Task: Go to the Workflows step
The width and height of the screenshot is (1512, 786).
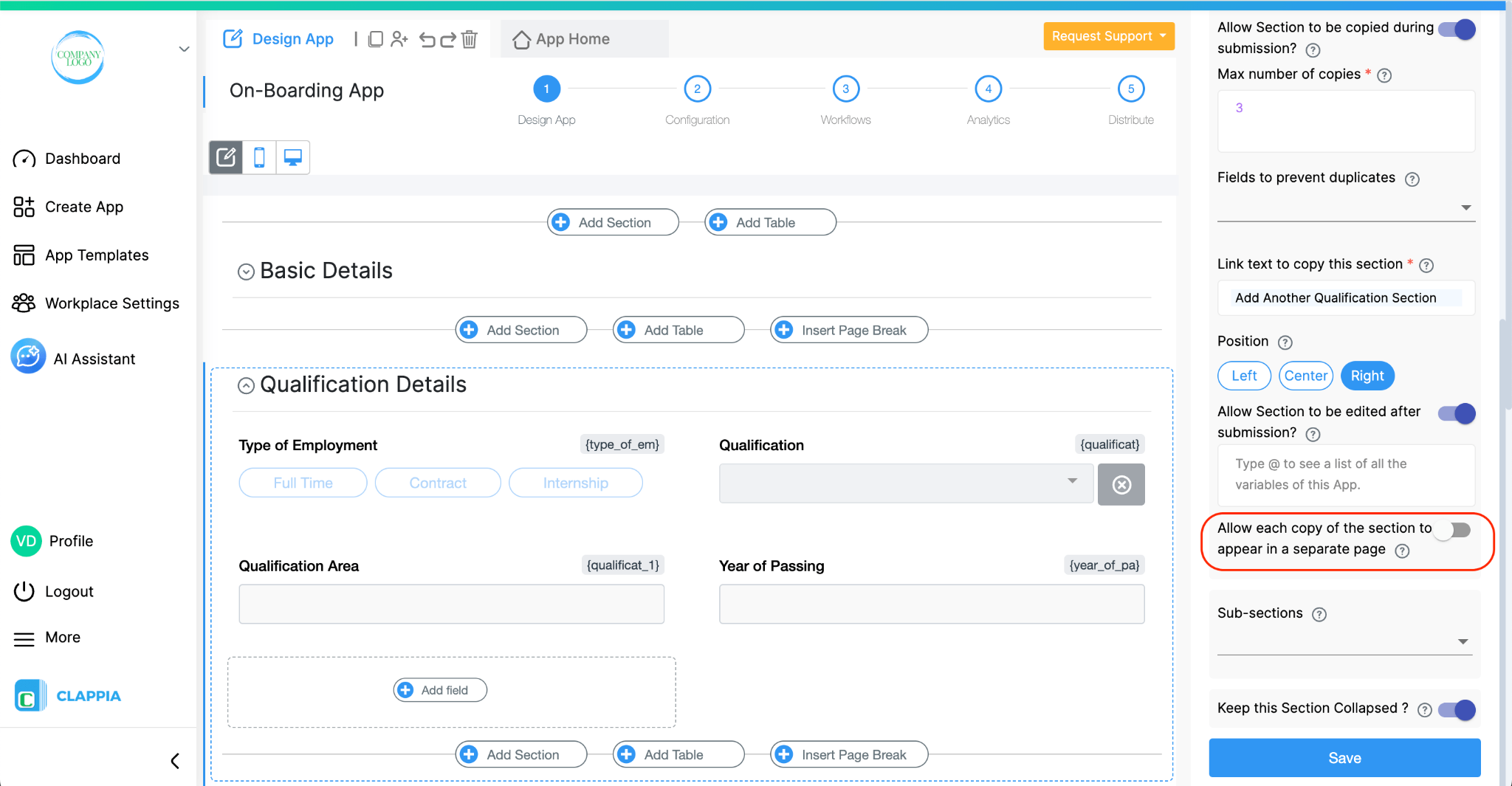Action: 845,89
